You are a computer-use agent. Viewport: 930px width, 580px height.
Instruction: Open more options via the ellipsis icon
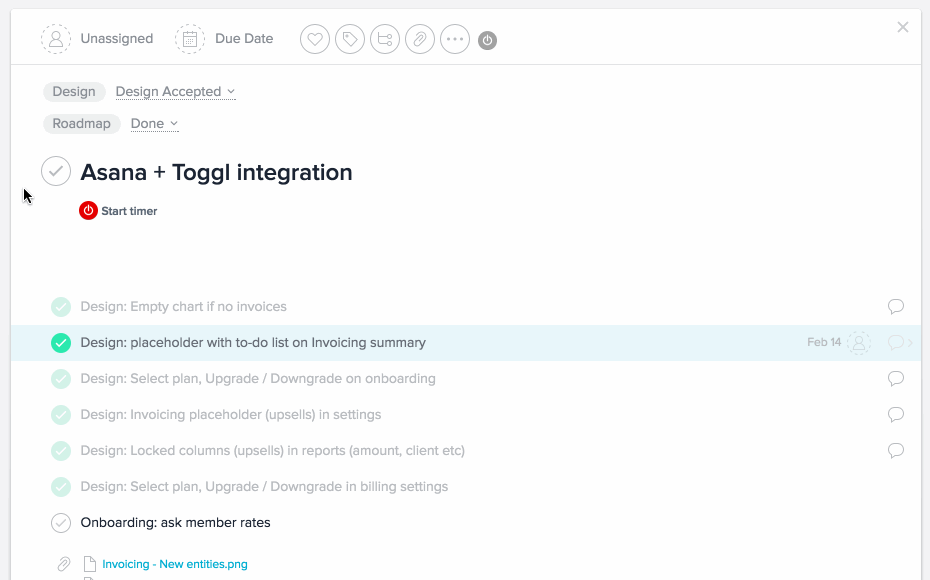(x=454, y=39)
